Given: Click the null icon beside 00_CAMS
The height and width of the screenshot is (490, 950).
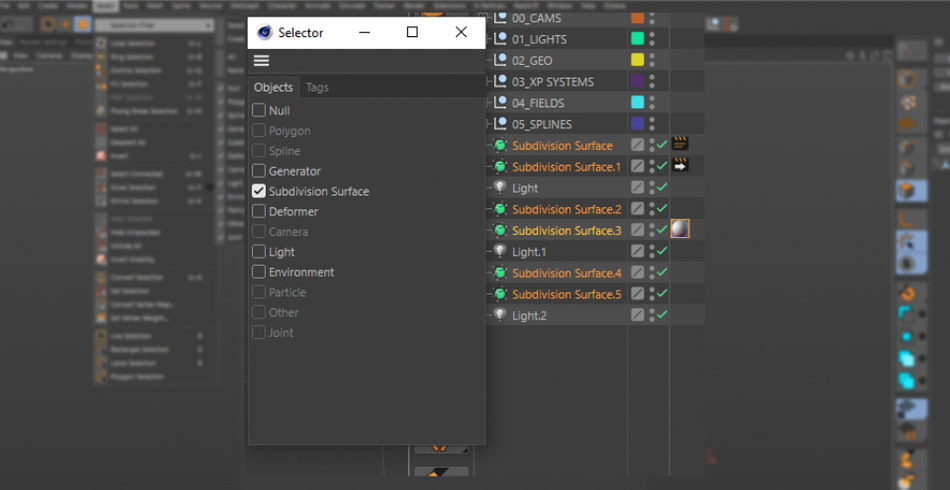Looking at the screenshot, I should tap(500, 18).
